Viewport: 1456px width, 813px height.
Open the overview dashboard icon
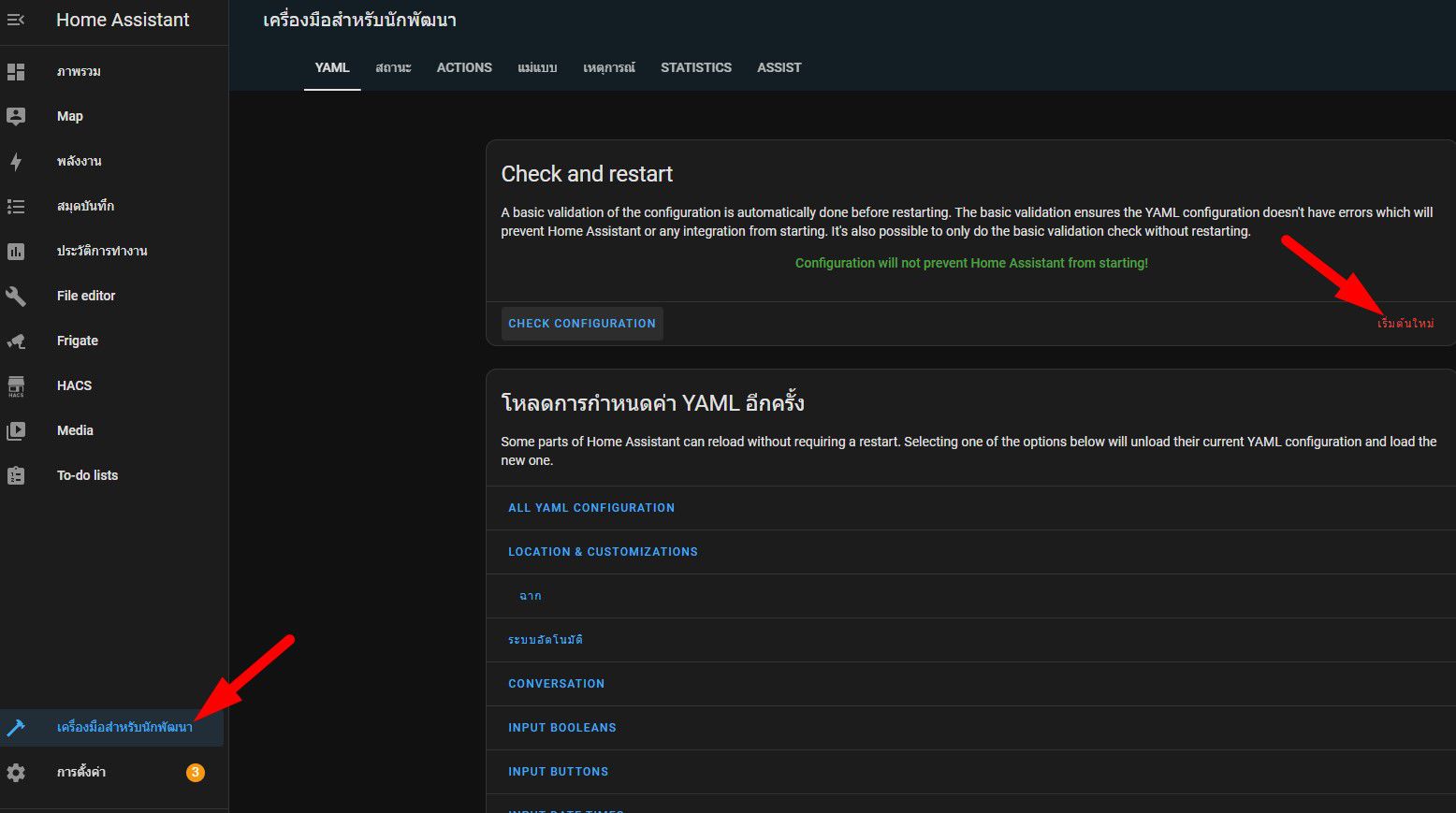click(16, 72)
